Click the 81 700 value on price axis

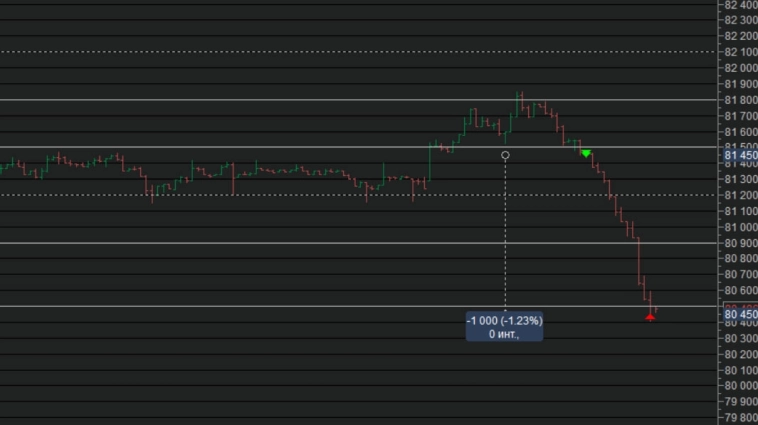[x=741, y=116]
